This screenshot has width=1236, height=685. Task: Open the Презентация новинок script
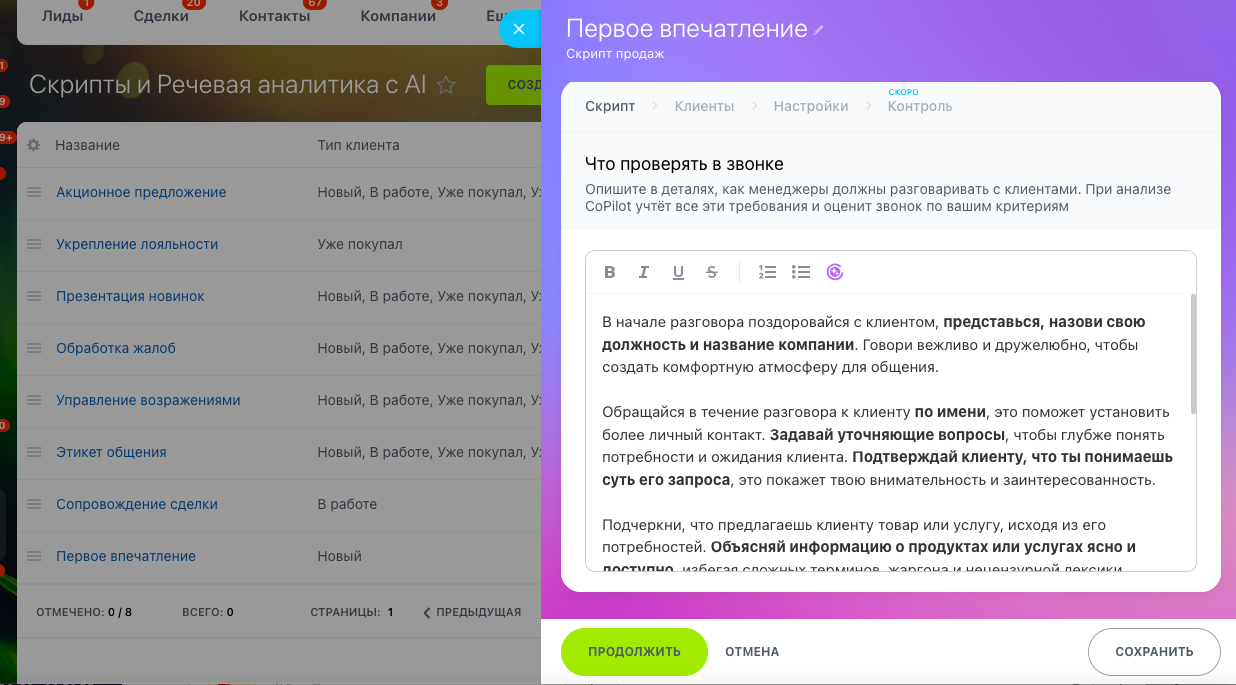tap(130, 296)
